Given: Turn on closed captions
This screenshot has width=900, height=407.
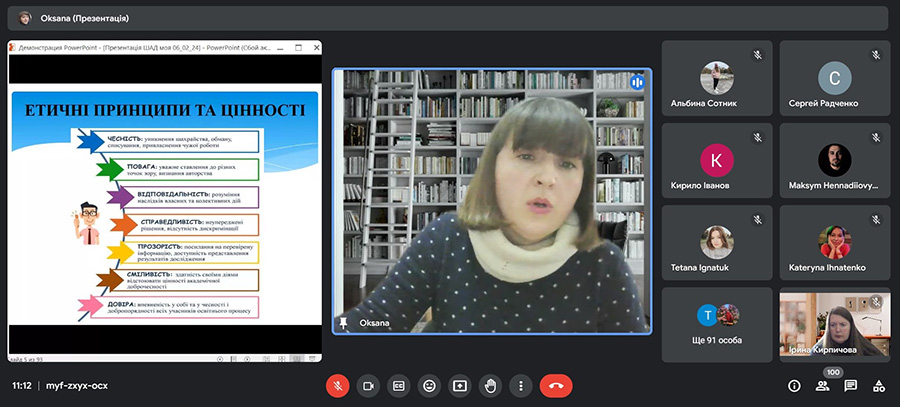Looking at the screenshot, I should pyautogui.click(x=399, y=385).
